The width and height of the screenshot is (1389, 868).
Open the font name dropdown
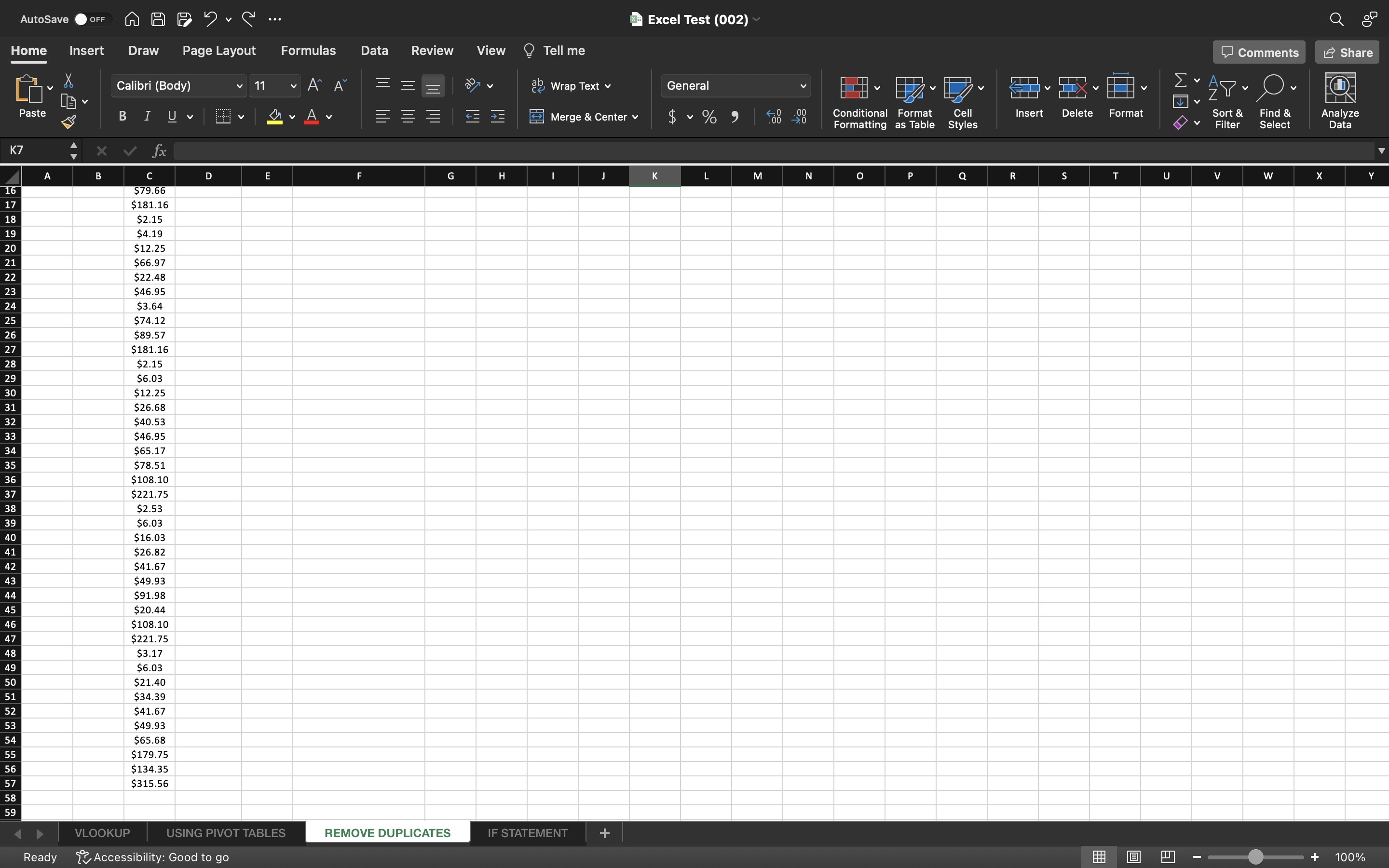click(x=239, y=86)
